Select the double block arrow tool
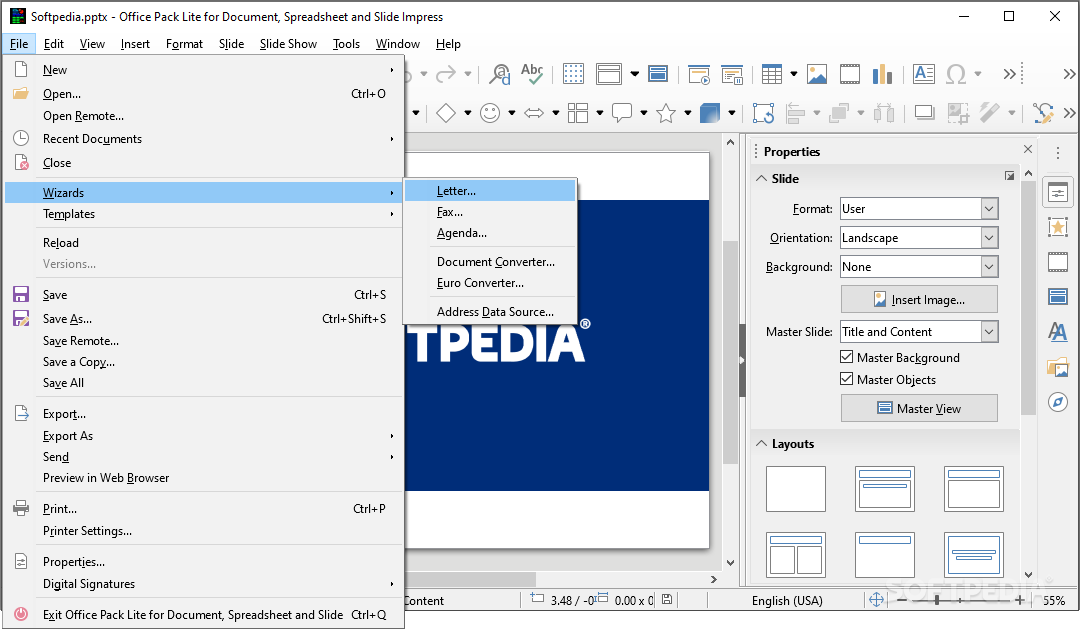This screenshot has width=1080, height=629. click(x=534, y=113)
